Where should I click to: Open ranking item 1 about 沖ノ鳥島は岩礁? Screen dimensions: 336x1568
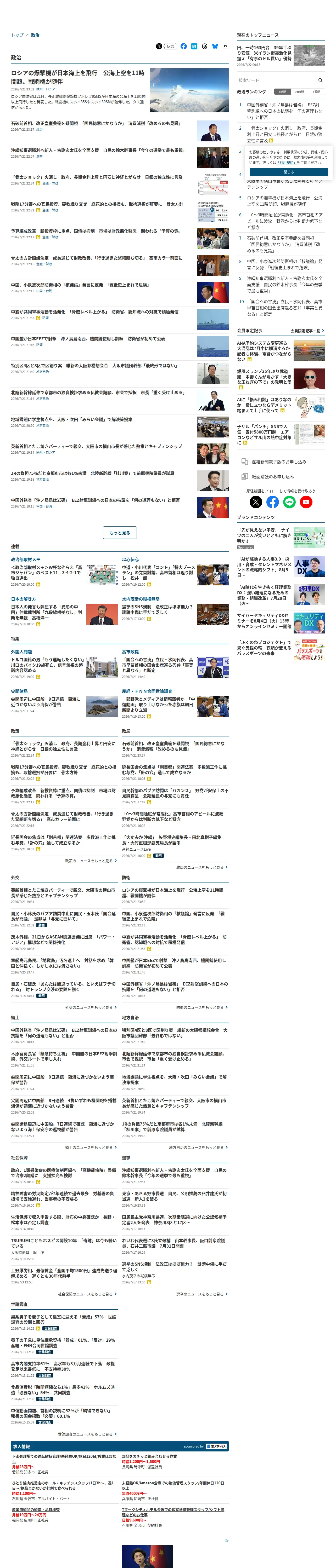tap(284, 111)
